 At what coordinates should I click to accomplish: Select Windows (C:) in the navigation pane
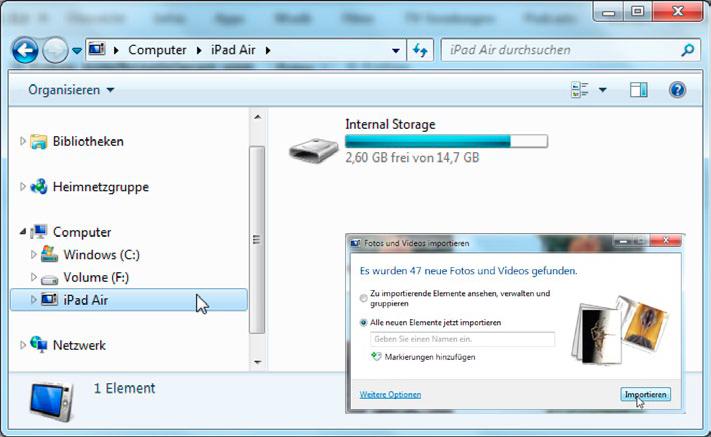(x=102, y=255)
